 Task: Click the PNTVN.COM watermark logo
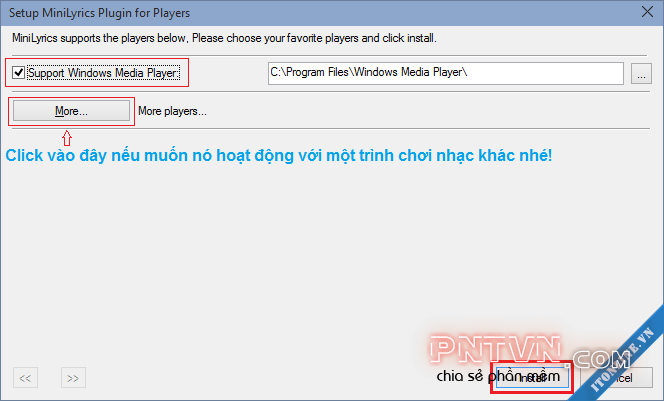[529, 351]
